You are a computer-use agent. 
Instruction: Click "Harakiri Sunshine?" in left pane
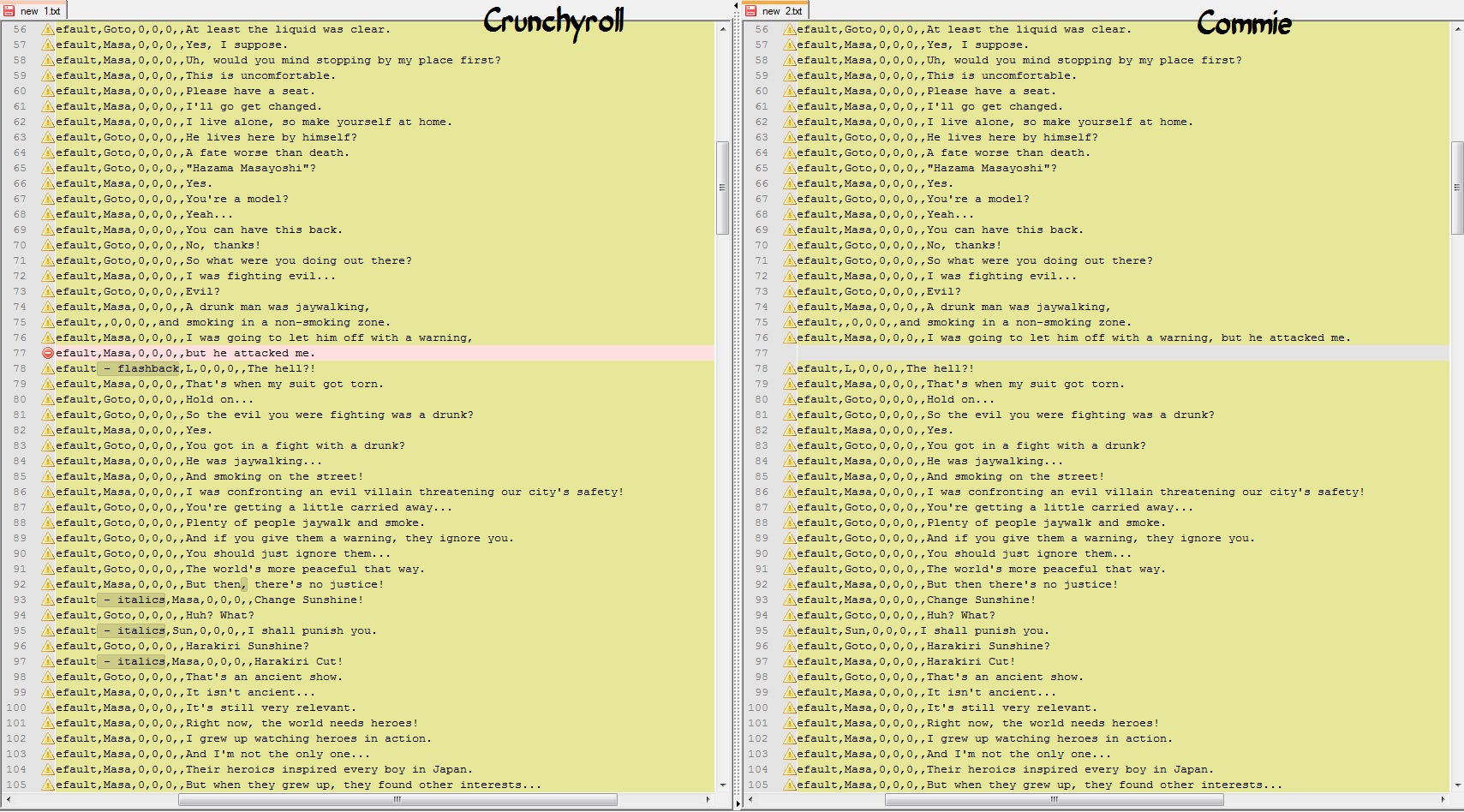pyautogui.click(x=248, y=646)
